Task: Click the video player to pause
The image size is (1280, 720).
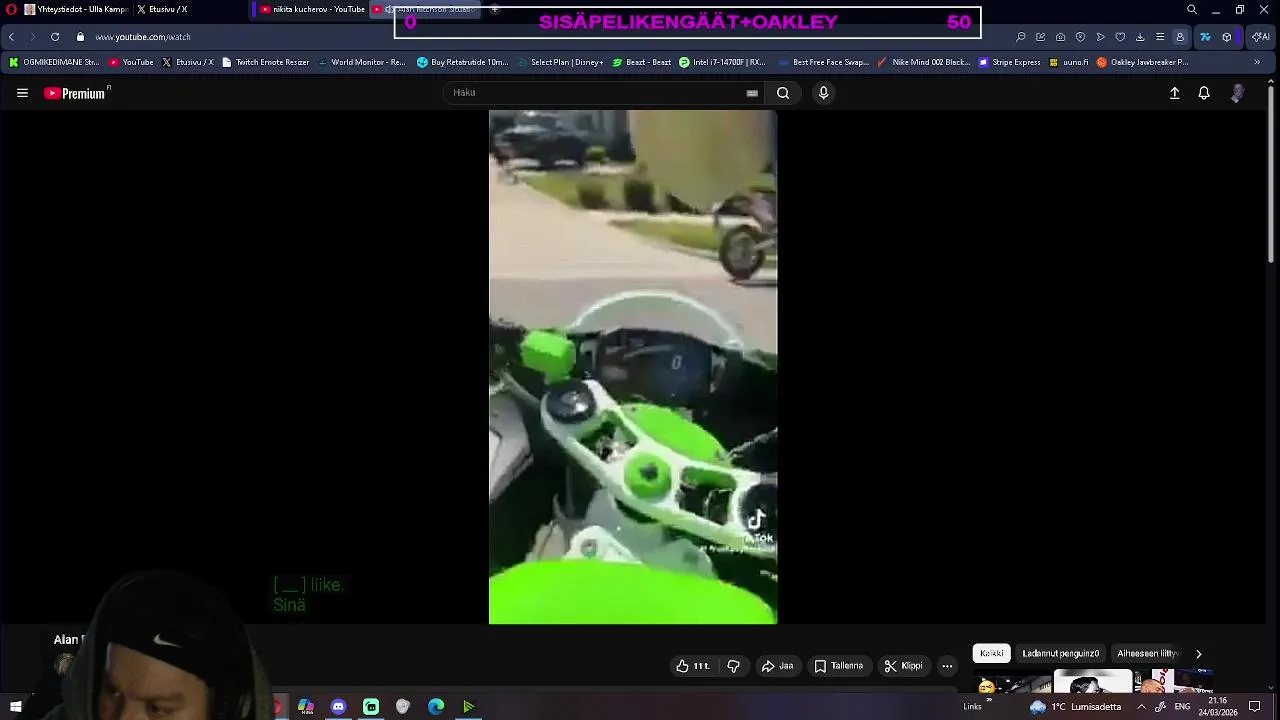Action: 633,367
